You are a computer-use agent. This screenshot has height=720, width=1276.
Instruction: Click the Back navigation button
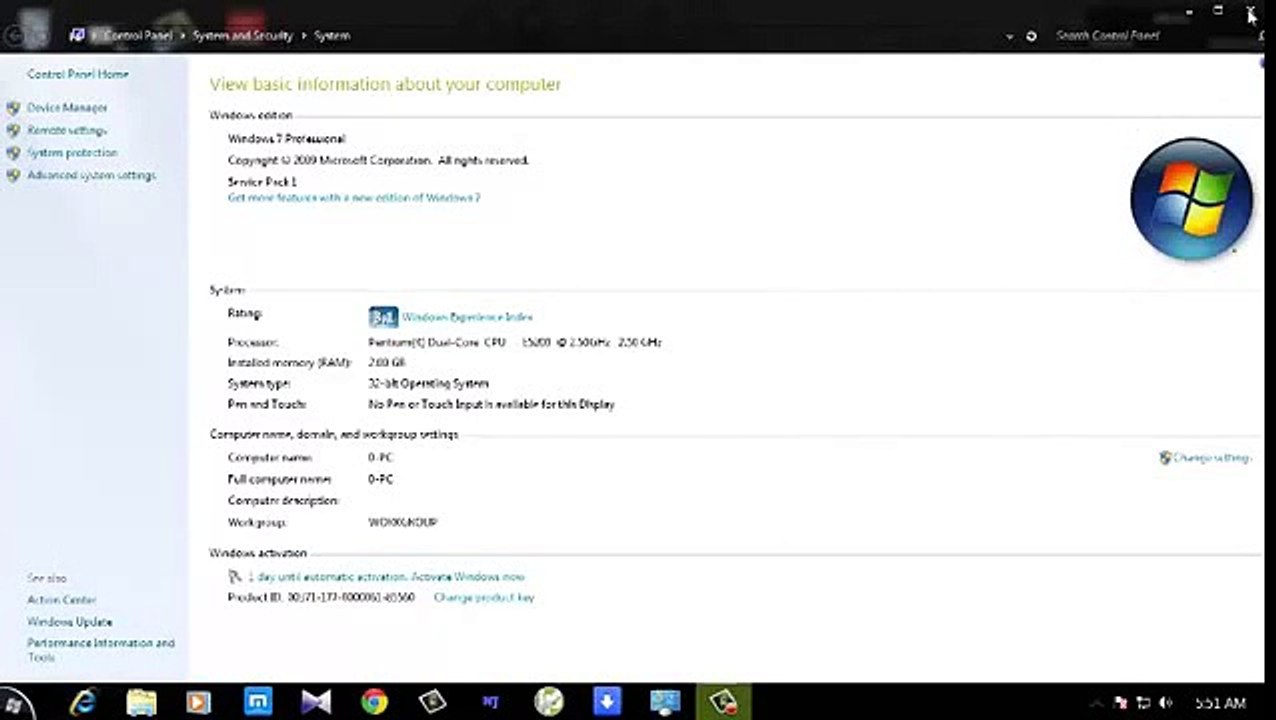tap(13, 35)
